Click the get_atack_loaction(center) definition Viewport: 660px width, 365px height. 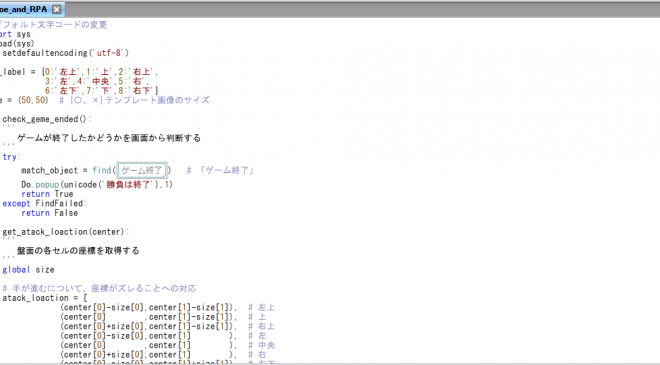(x=65, y=232)
